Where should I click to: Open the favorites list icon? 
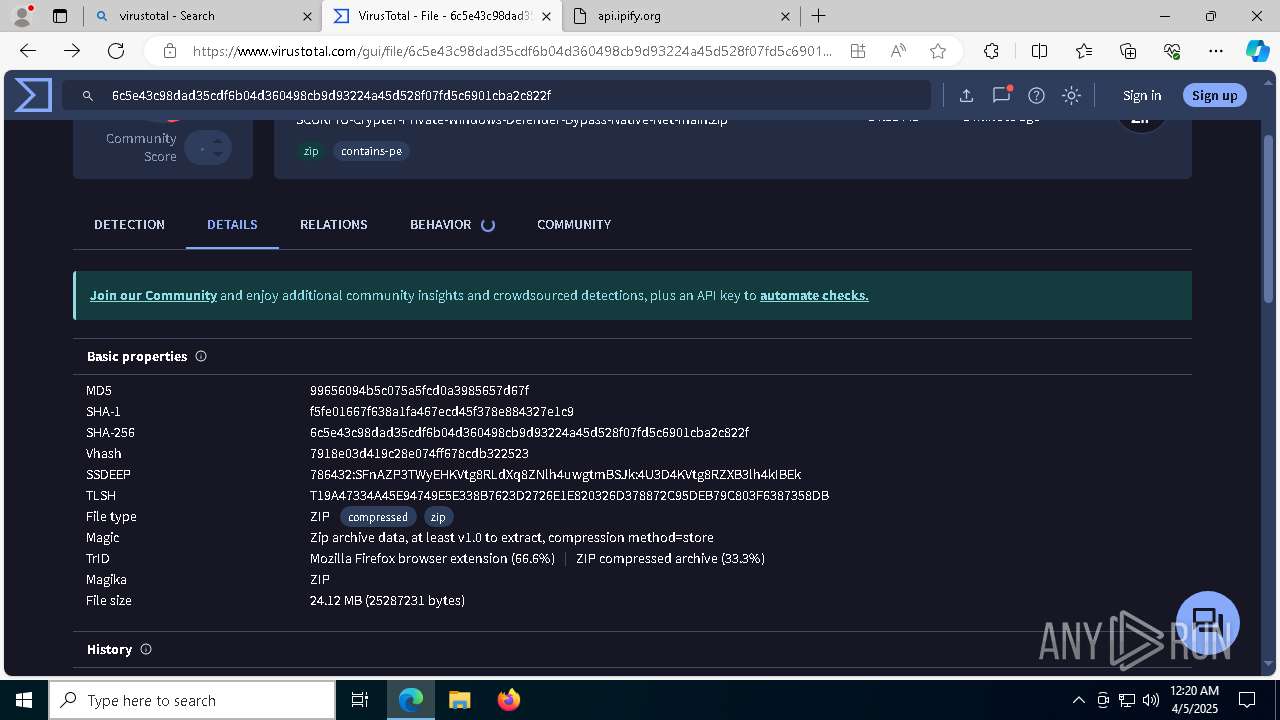[x=1084, y=51]
